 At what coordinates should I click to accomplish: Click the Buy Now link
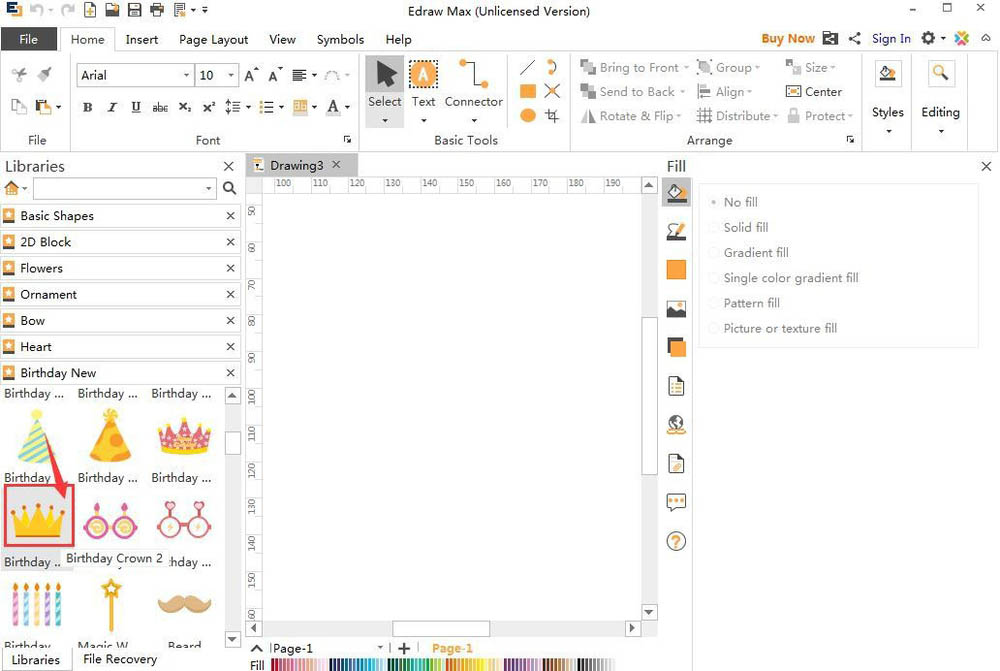click(787, 39)
